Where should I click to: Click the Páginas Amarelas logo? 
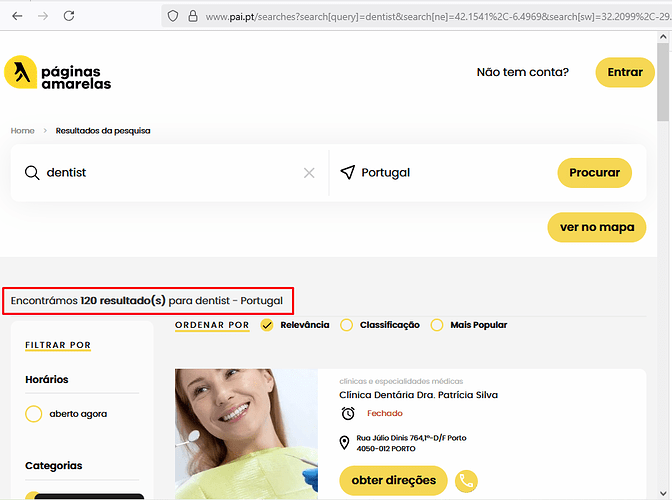click(x=58, y=73)
